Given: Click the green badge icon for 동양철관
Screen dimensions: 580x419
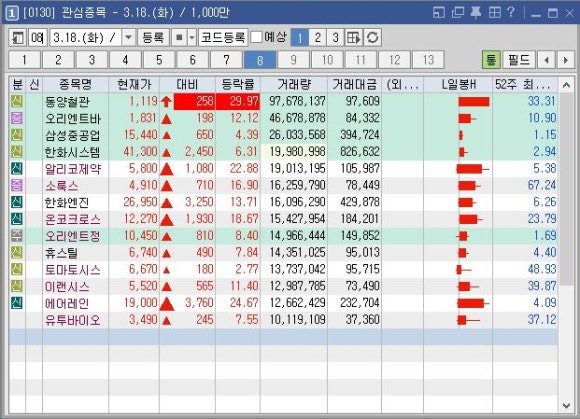Looking at the screenshot, I should click(17, 101).
